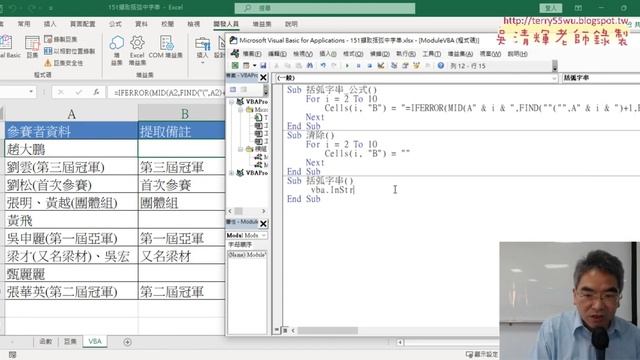Click the Save icon in the VBA toolbar
The image size is (640, 360).
point(263,66)
